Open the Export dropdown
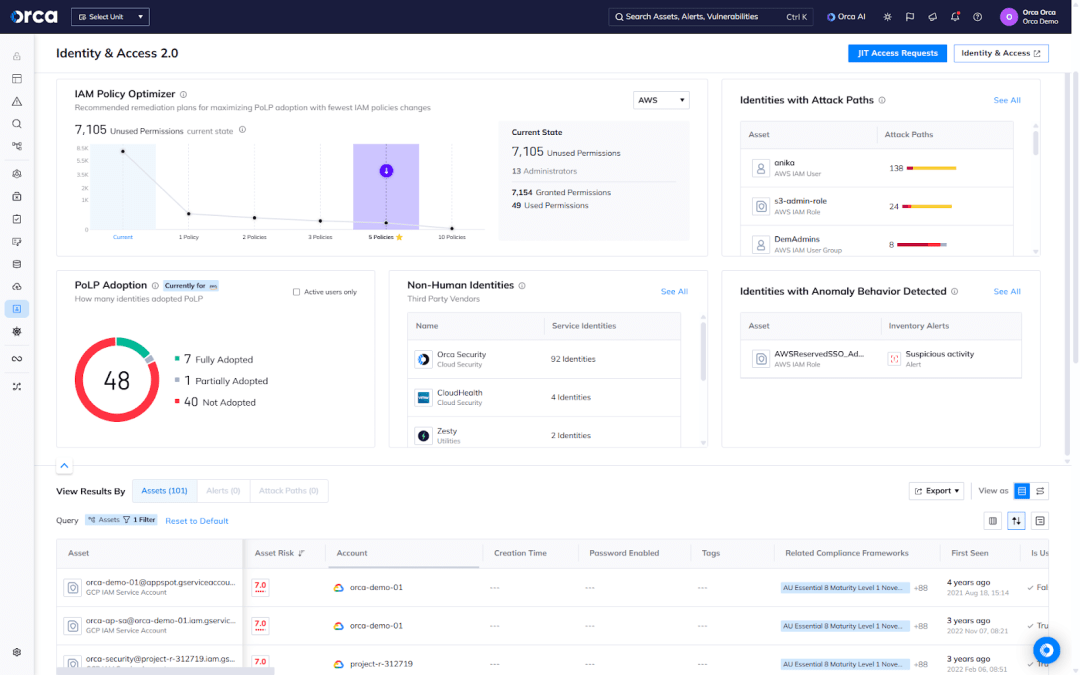This screenshot has width=1080, height=675. pyautogui.click(x=937, y=491)
